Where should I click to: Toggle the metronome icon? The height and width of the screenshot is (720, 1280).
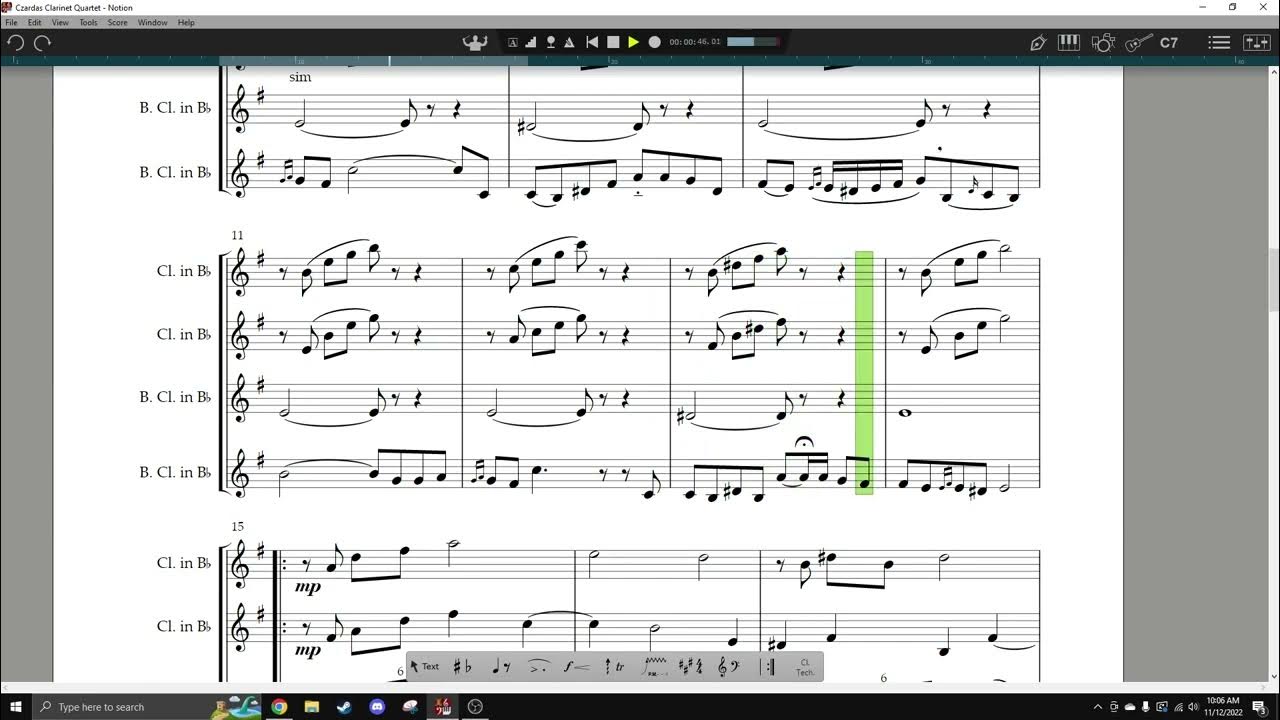(x=569, y=42)
